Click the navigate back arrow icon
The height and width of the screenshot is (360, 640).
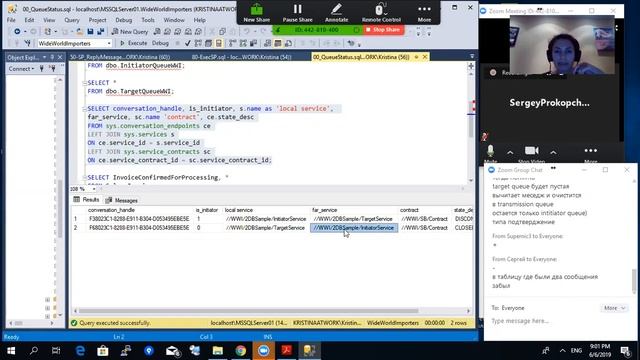point(17,31)
